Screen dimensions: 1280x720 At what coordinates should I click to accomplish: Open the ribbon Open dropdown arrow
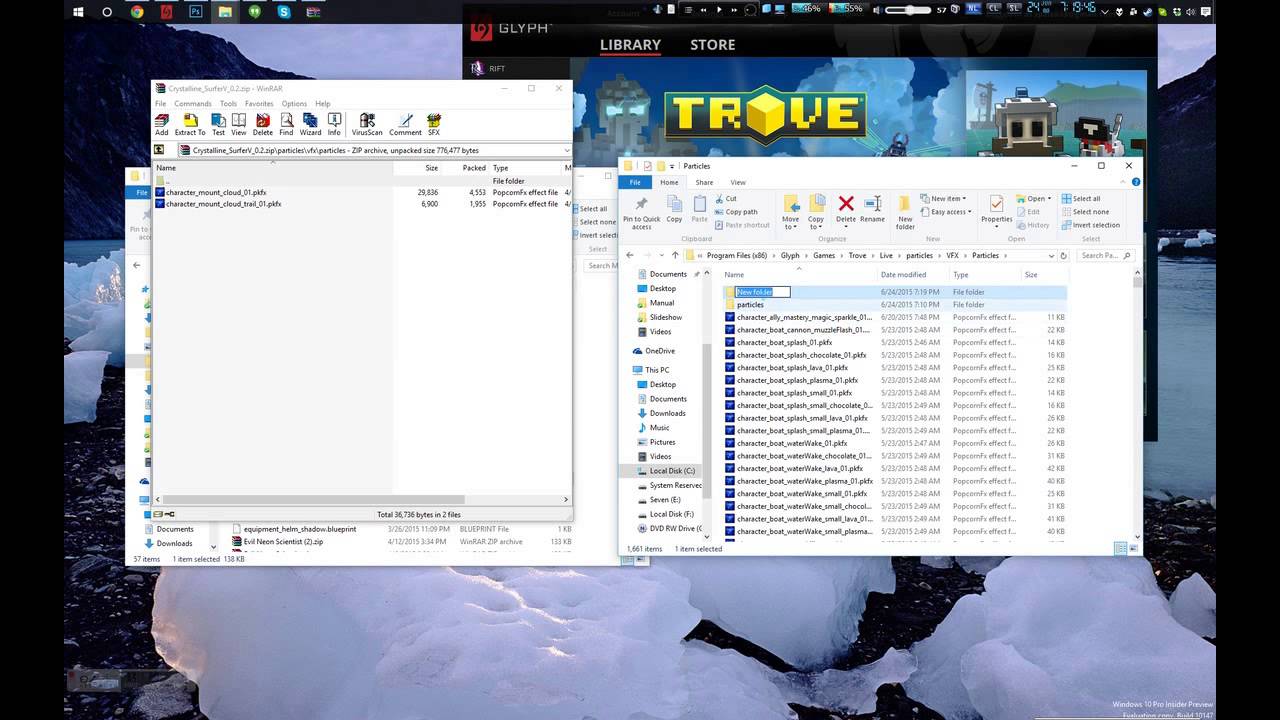(1047, 199)
